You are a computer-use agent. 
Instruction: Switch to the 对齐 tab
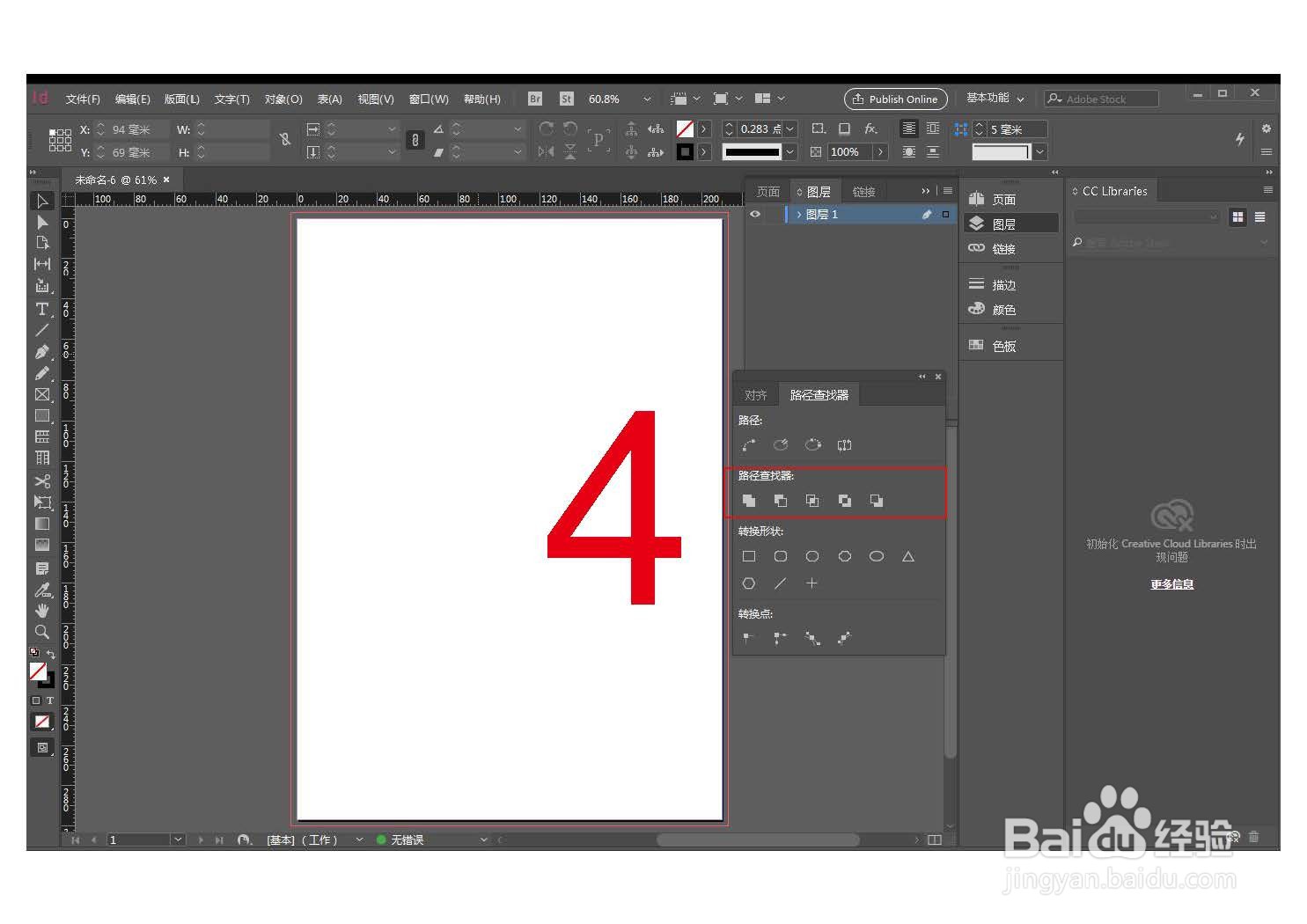pos(755,393)
